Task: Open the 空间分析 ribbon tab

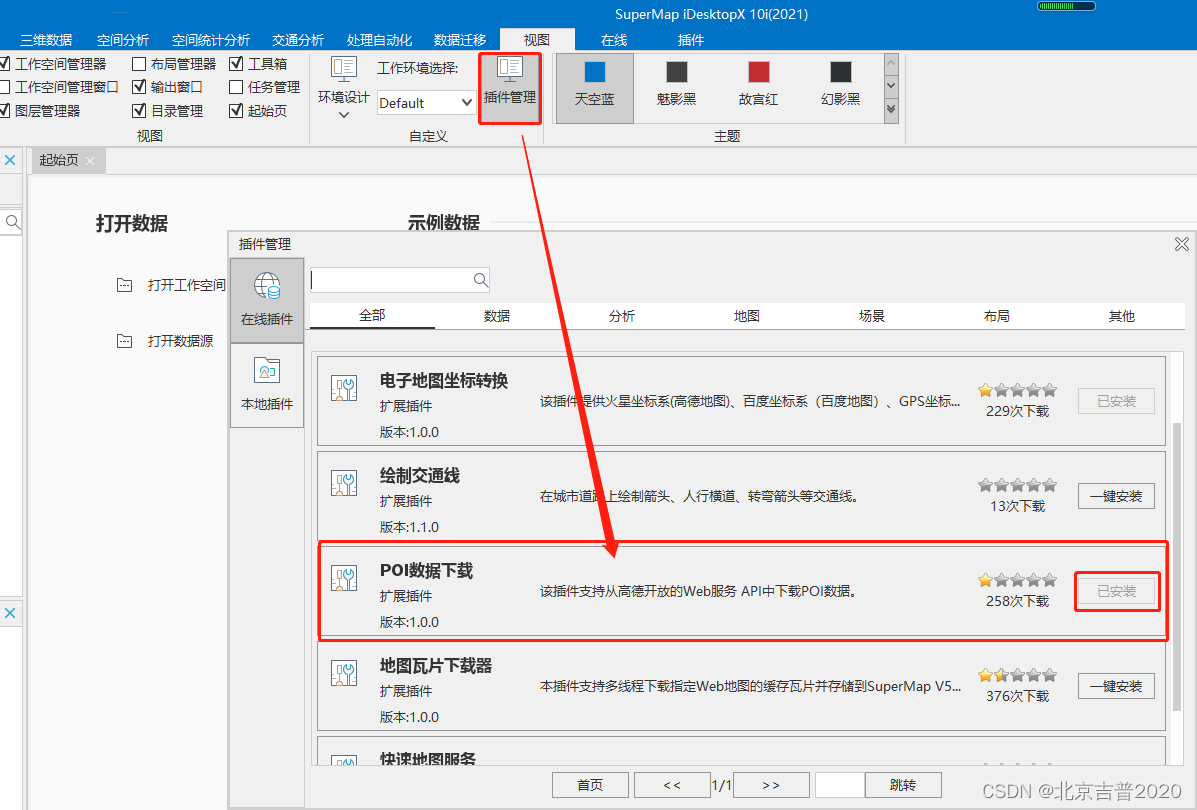Action: coord(123,40)
